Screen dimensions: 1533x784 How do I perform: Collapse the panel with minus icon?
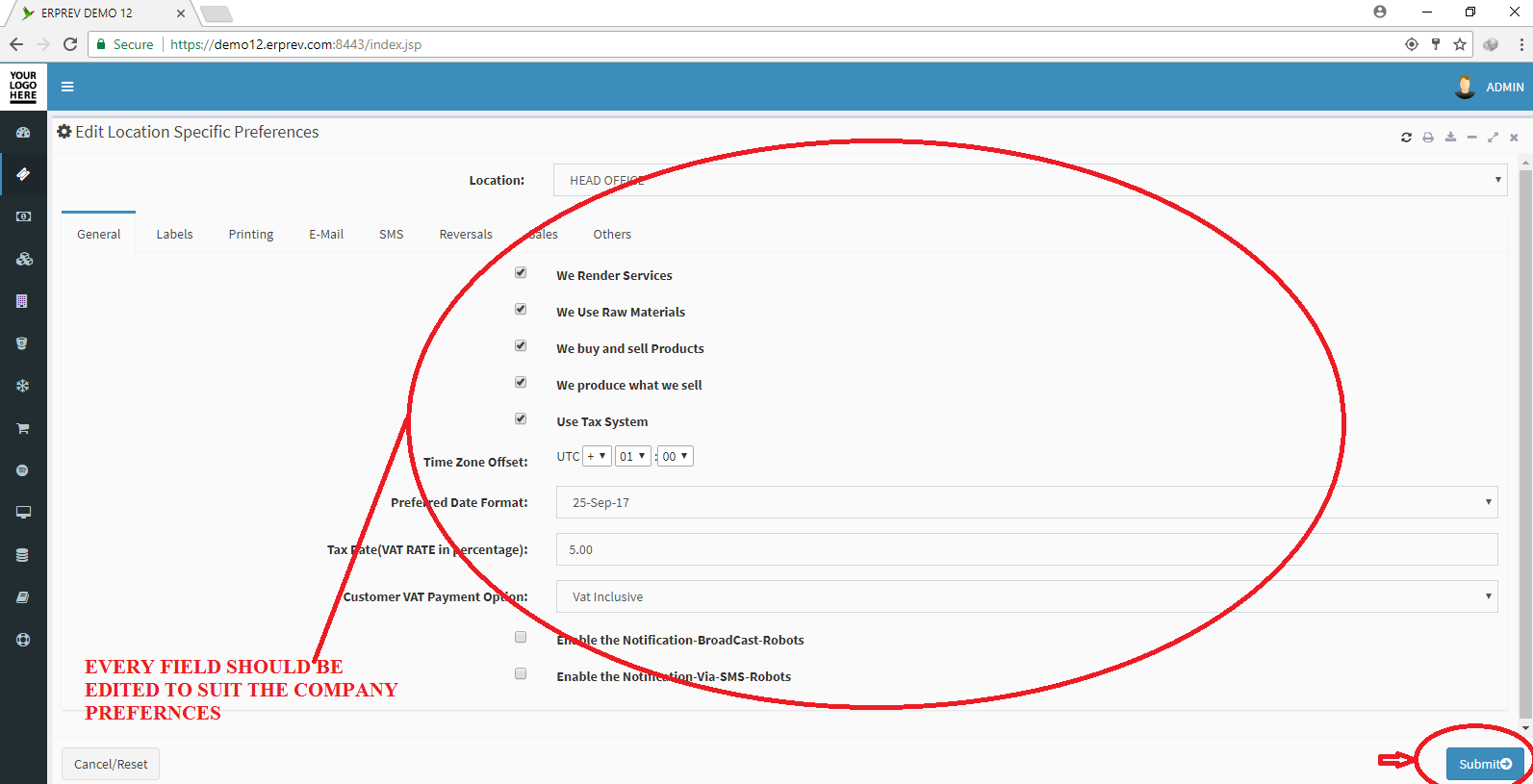1471,138
